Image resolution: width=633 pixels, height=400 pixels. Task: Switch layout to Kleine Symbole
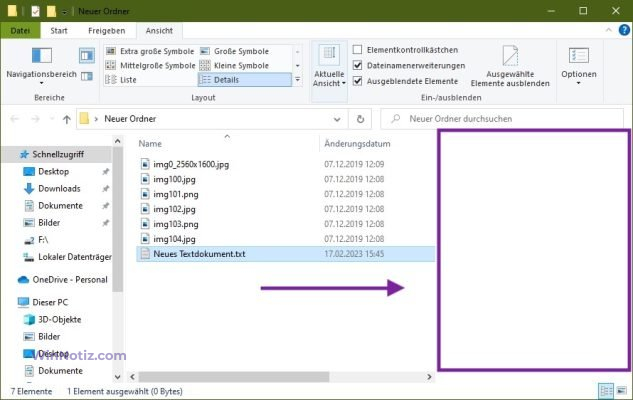pyautogui.click(x=235, y=65)
